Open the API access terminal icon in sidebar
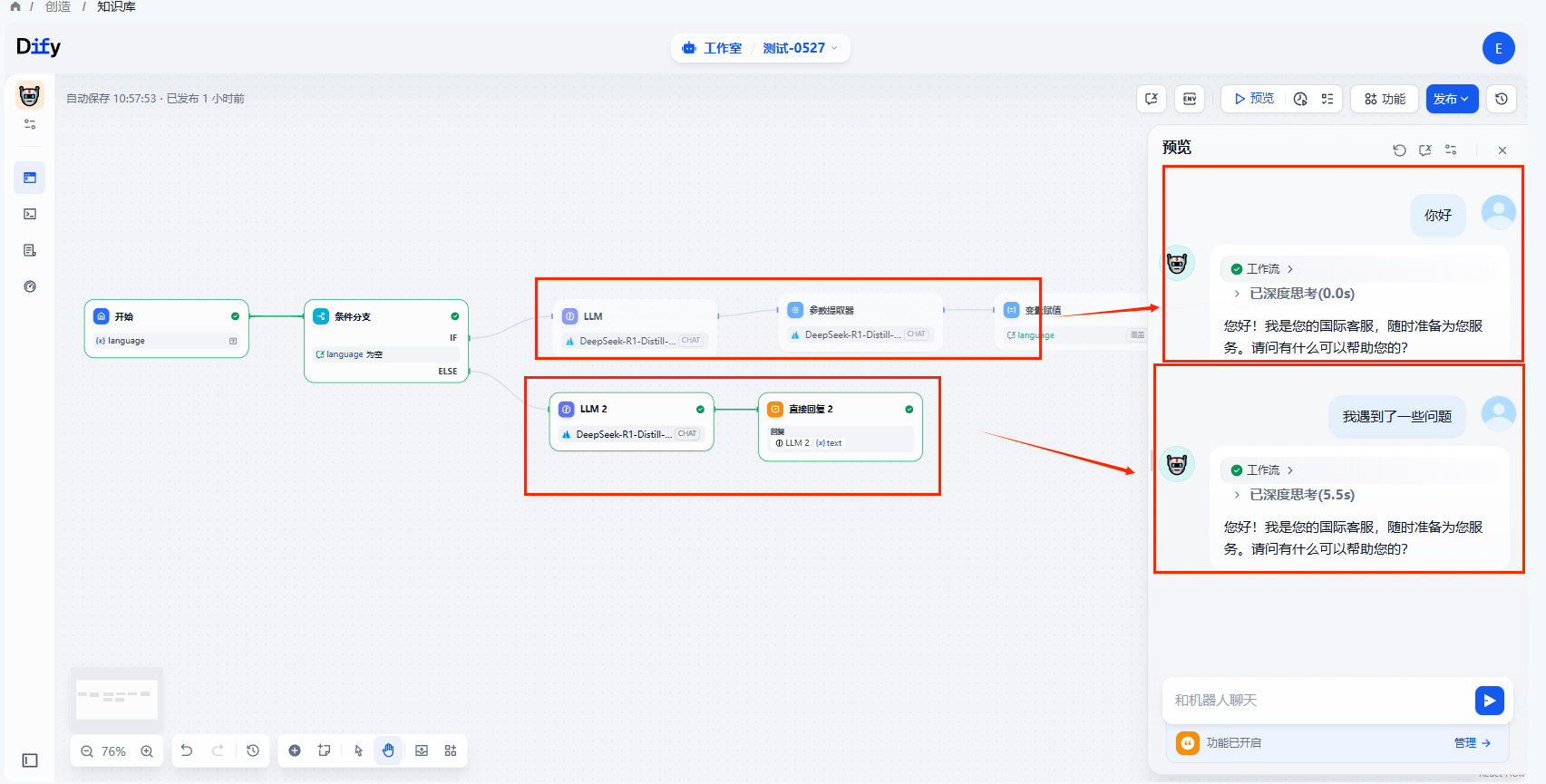The height and width of the screenshot is (784, 1546). (x=30, y=214)
